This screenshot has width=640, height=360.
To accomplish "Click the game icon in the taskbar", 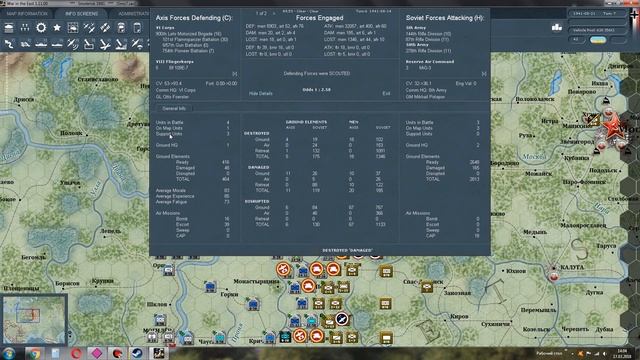I will [158, 353].
